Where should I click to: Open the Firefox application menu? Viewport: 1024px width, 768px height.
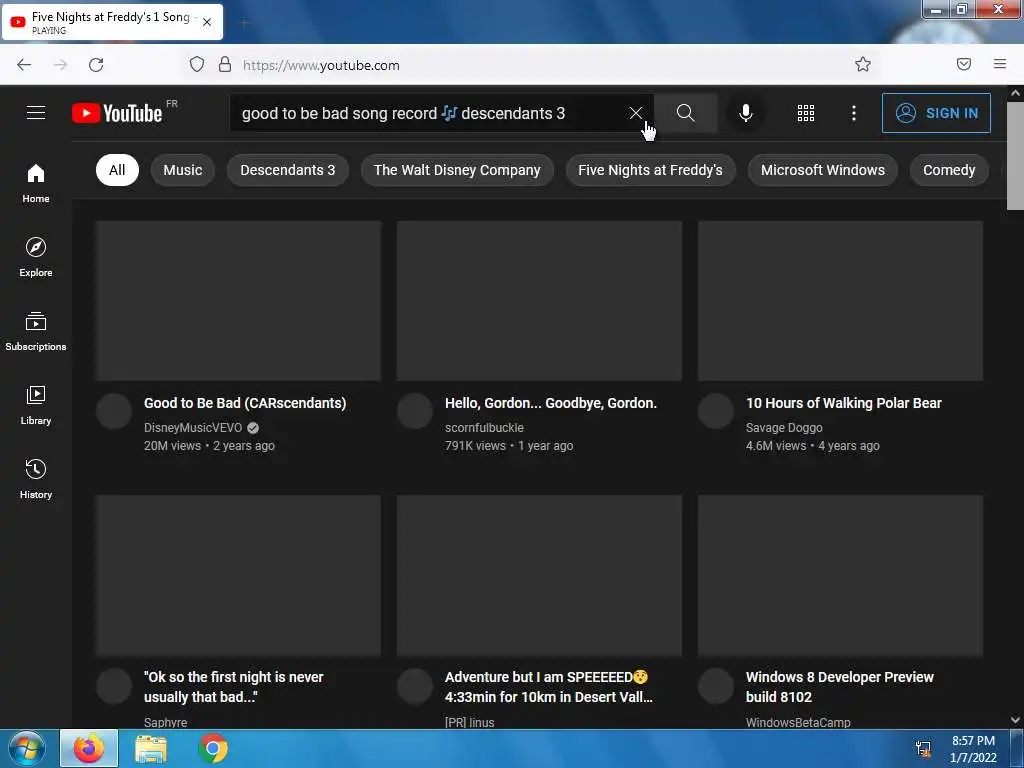1000,64
